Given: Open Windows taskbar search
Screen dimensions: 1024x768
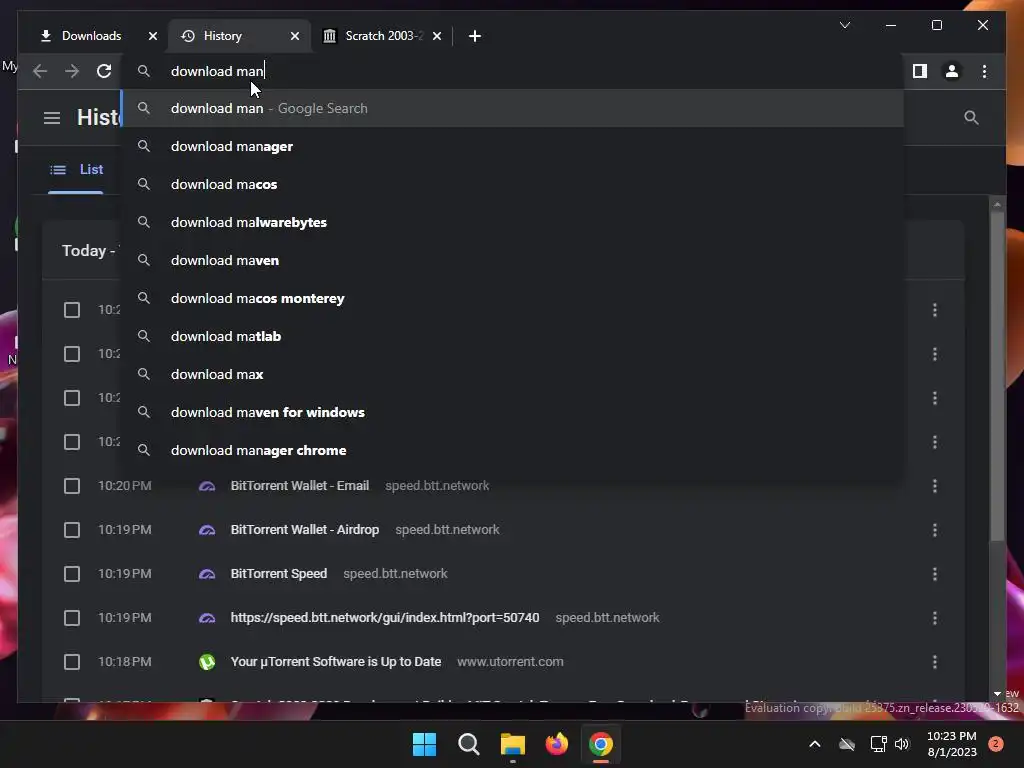Looking at the screenshot, I should pos(468,744).
